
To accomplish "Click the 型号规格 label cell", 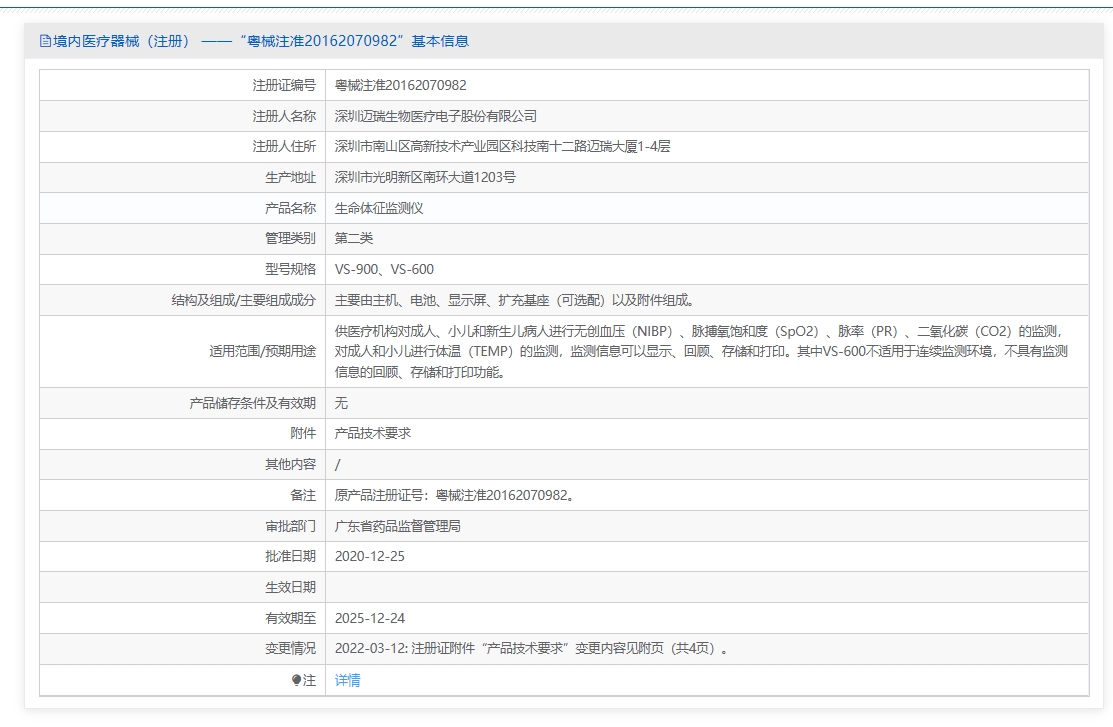I will [x=182, y=269].
